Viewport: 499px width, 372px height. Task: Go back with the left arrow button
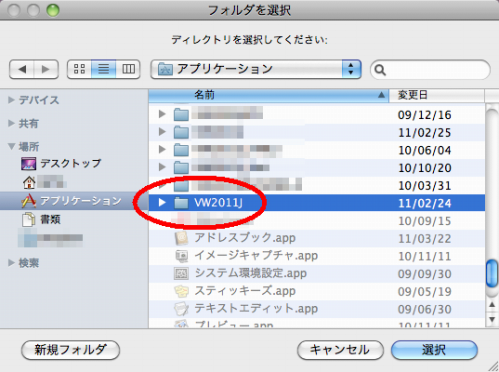point(22,69)
